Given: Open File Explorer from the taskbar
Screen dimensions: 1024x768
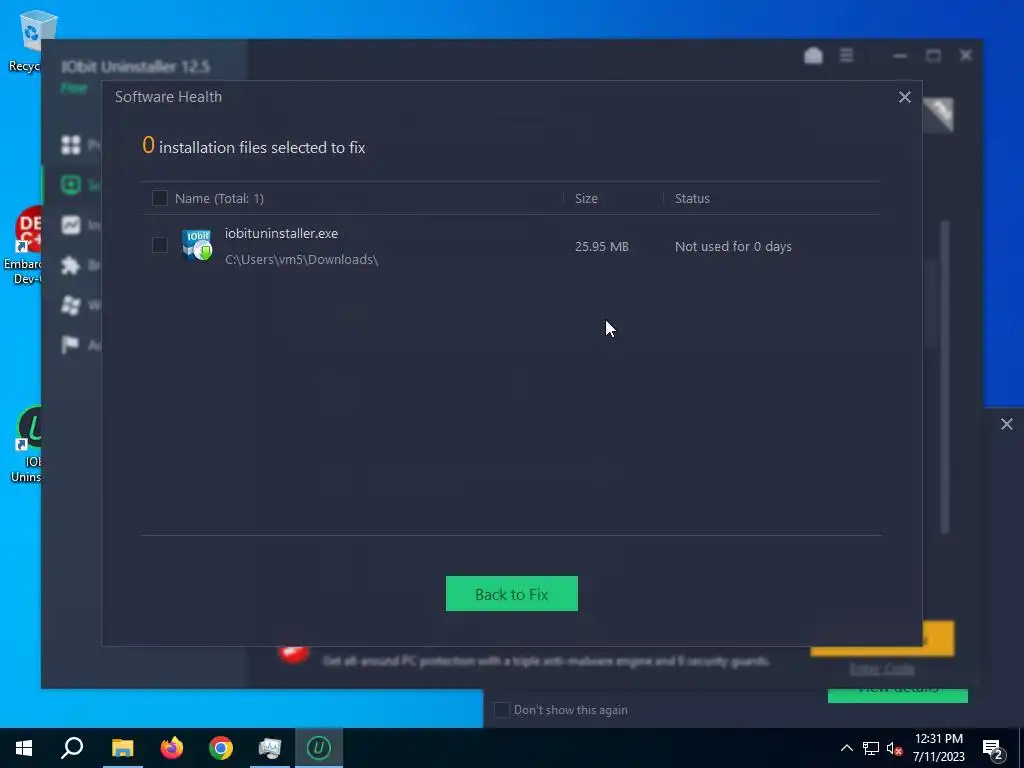Looking at the screenshot, I should 122,748.
